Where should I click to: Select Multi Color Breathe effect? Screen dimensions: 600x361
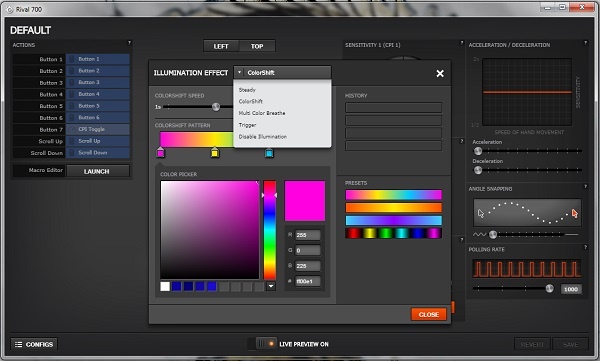coord(262,113)
